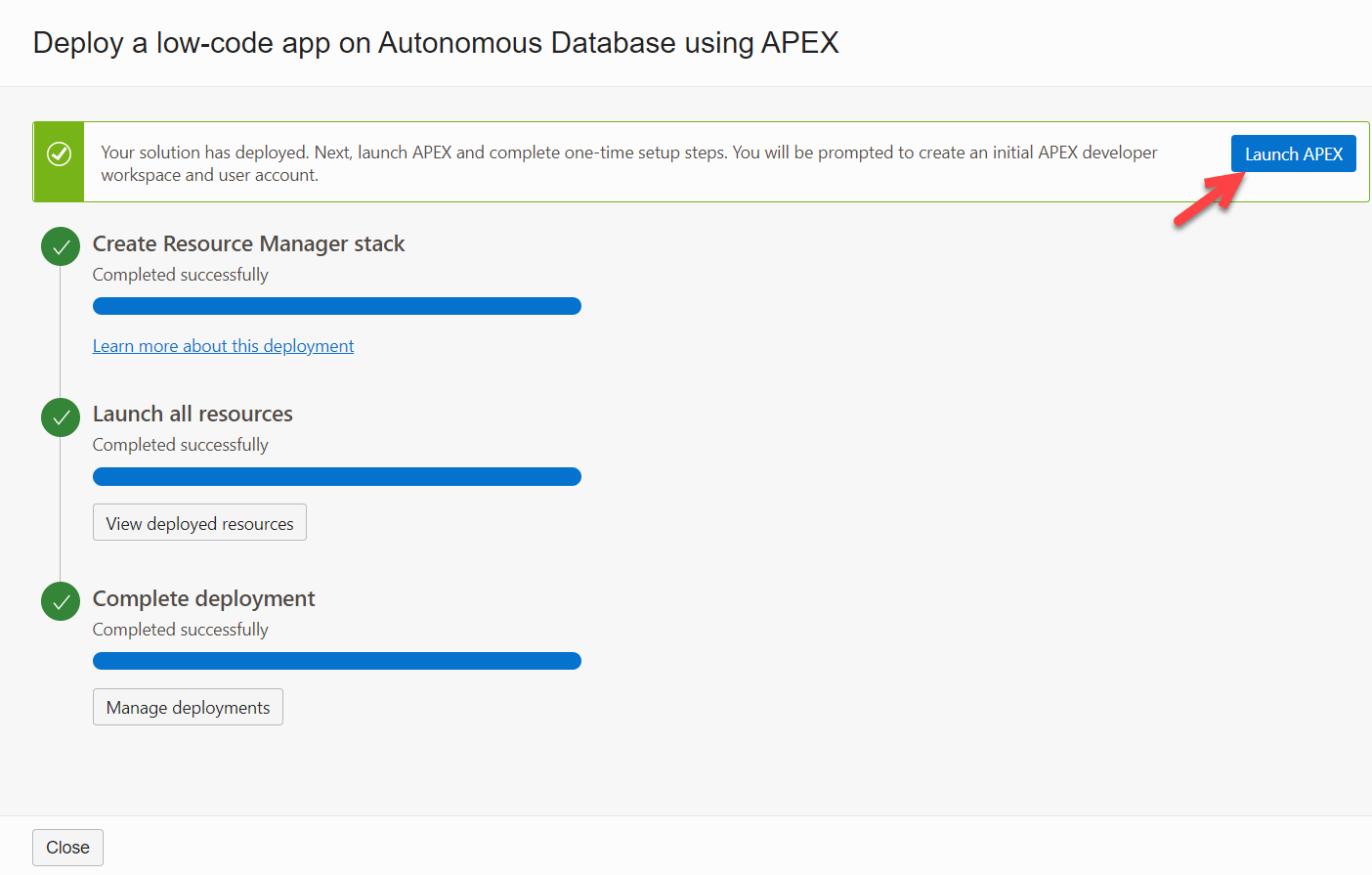The width and height of the screenshot is (1372, 875).
Task: Click the Manage deployments button
Action: [x=188, y=707]
